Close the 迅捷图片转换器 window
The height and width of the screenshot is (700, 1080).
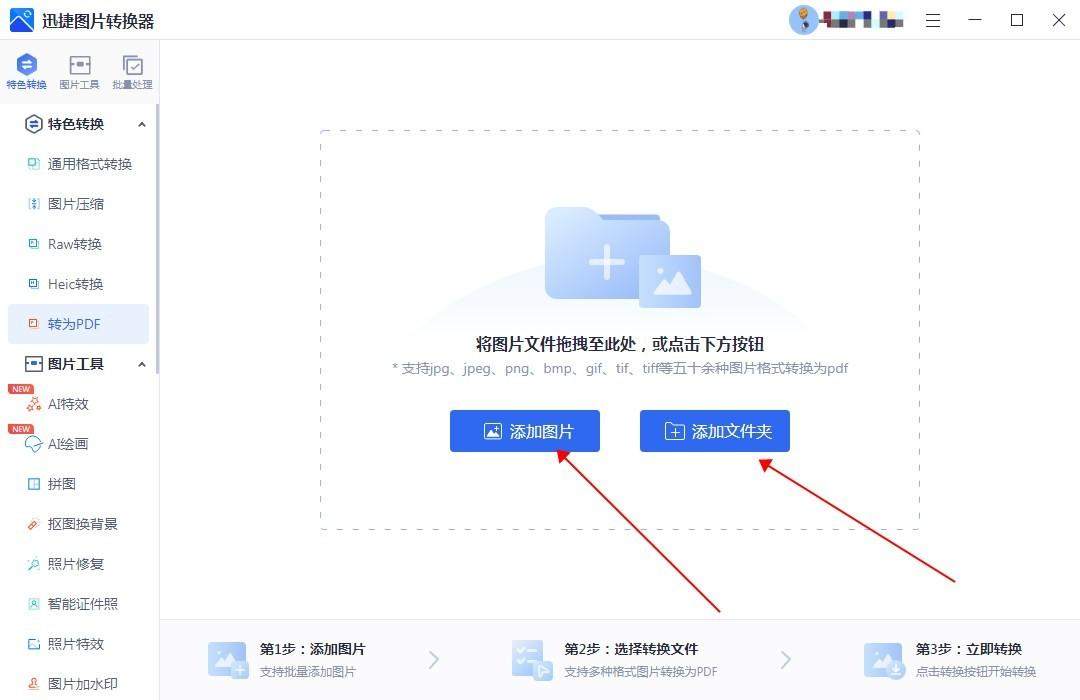click(1059, 21)
